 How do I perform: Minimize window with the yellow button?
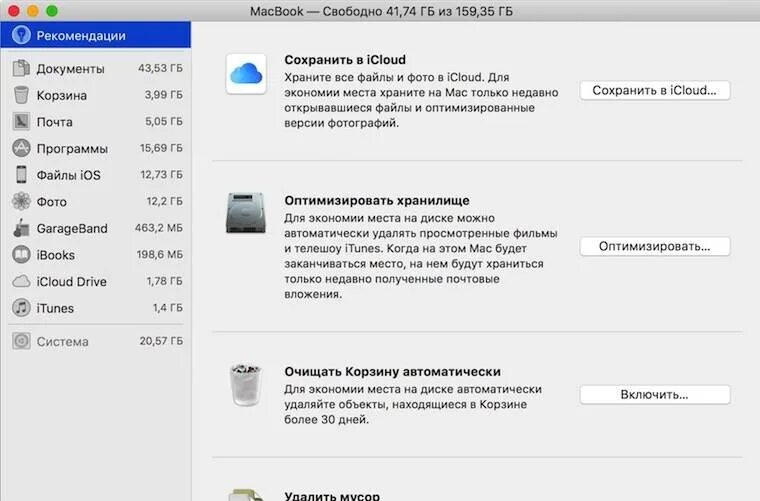[x=32, y=11]
